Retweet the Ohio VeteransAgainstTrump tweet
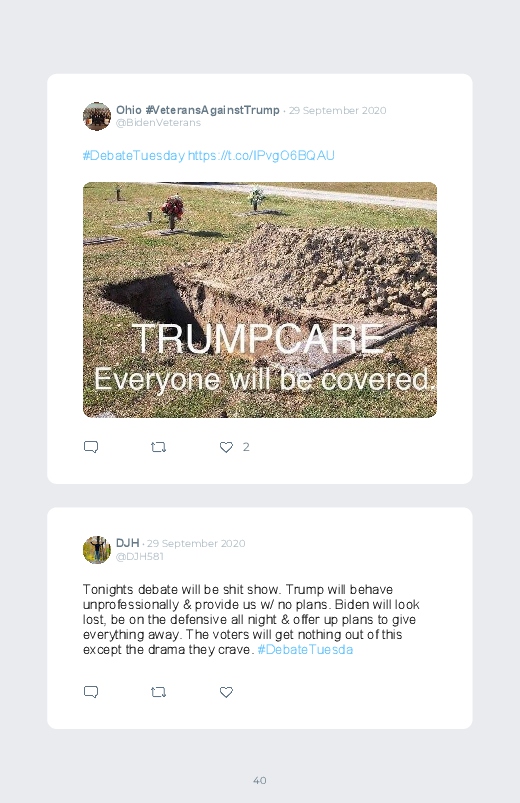520x803 pixels. (x=158, y=447)
